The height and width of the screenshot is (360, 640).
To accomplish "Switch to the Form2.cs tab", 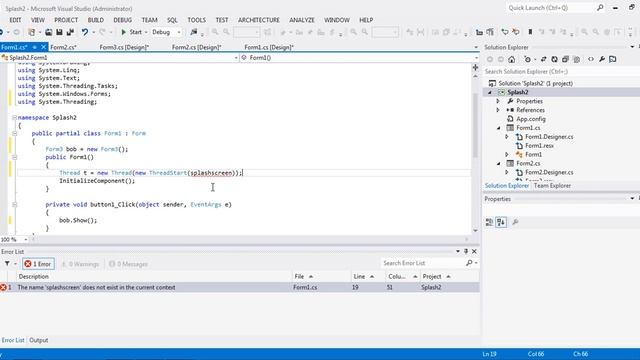I will point(63,47).
